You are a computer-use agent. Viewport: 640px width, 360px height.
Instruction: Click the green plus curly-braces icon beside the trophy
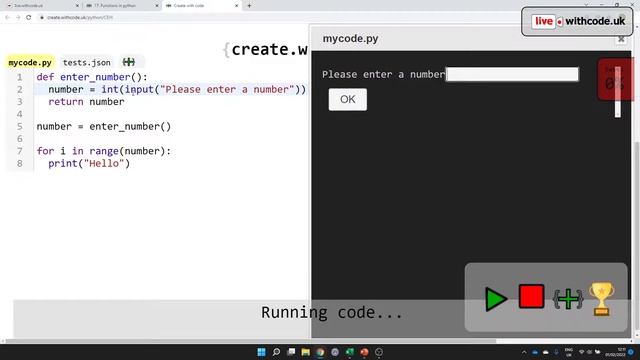(x=567, y=299)
